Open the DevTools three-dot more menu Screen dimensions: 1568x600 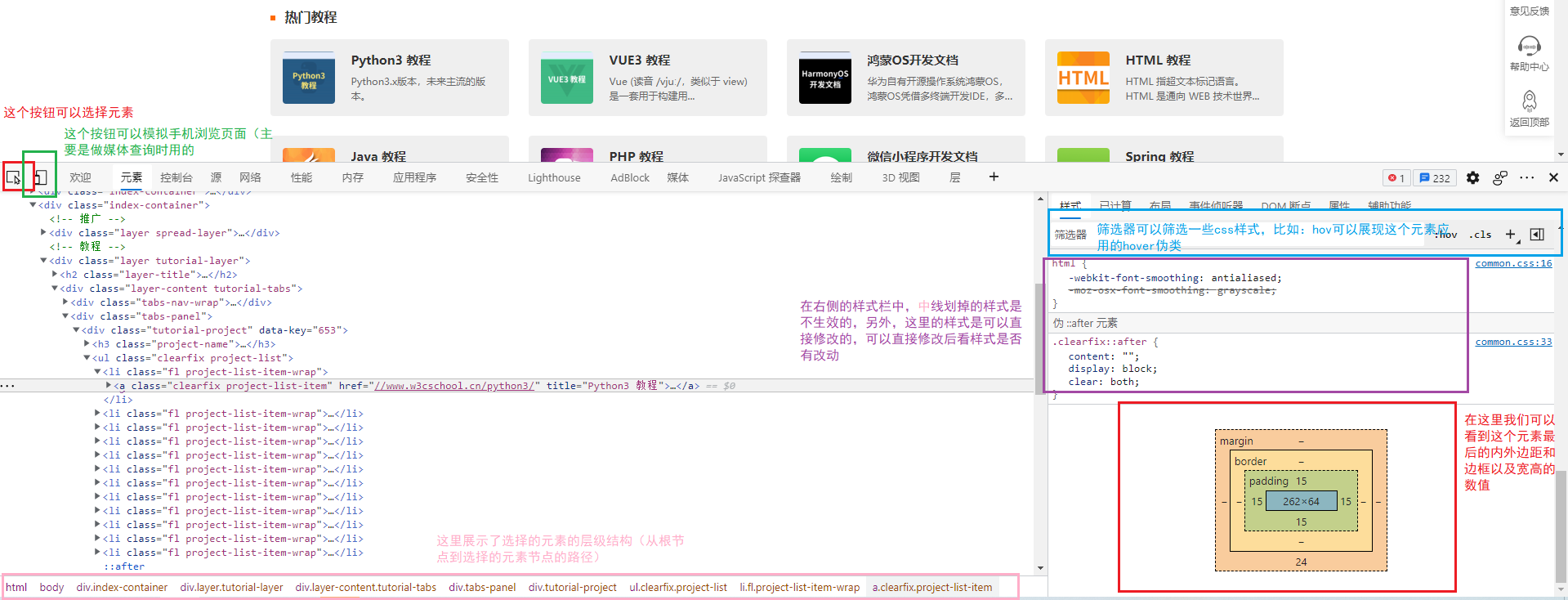[1526, 177]
